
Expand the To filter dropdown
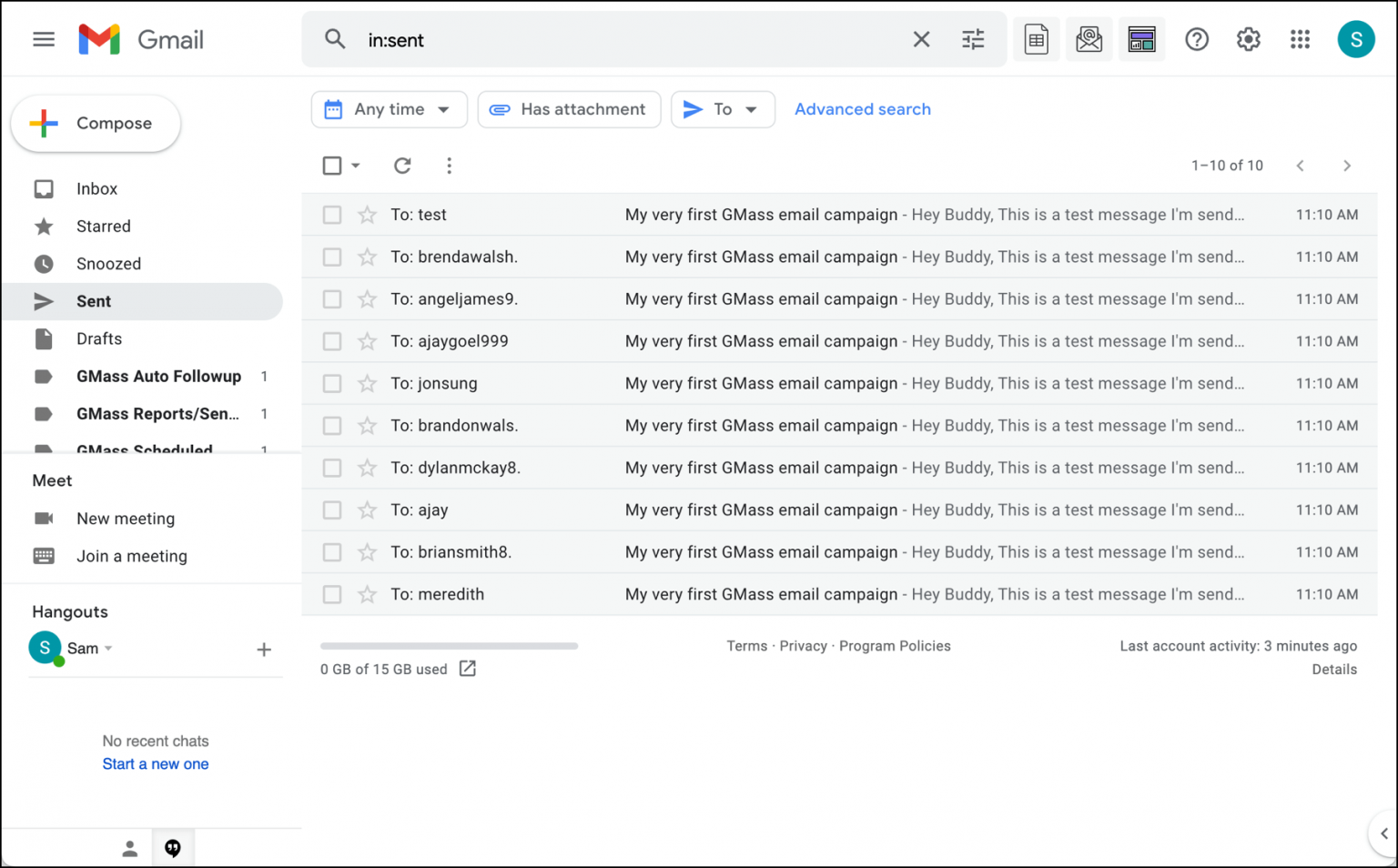[x=723, y=109]
